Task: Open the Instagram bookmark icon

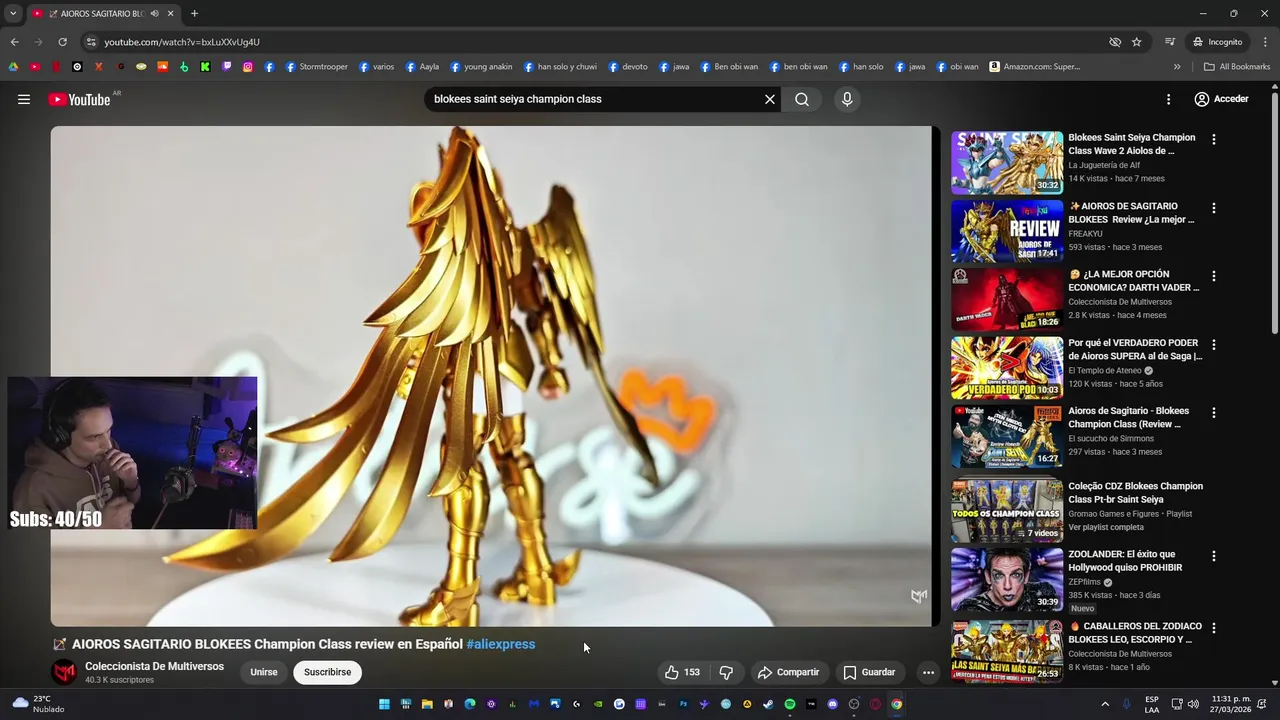Action: tap(248, 67)
